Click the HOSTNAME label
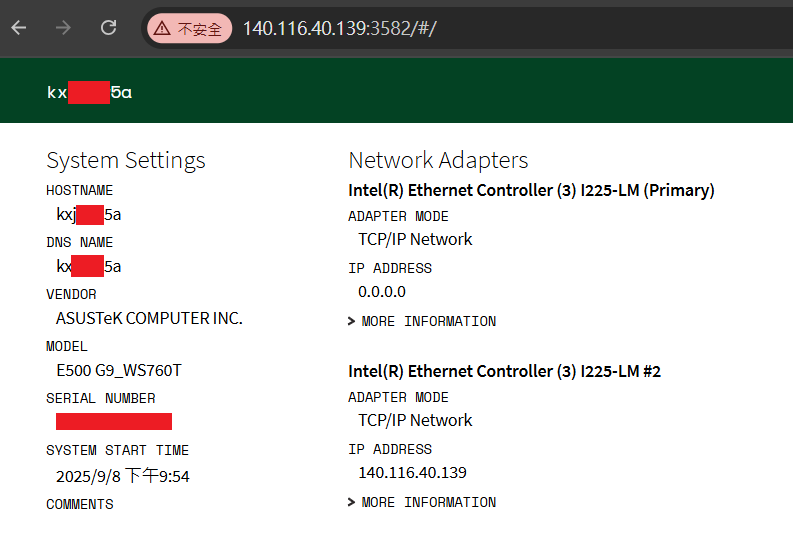The width and height of the screenshot is (793, 552). [x=79, y=190]
